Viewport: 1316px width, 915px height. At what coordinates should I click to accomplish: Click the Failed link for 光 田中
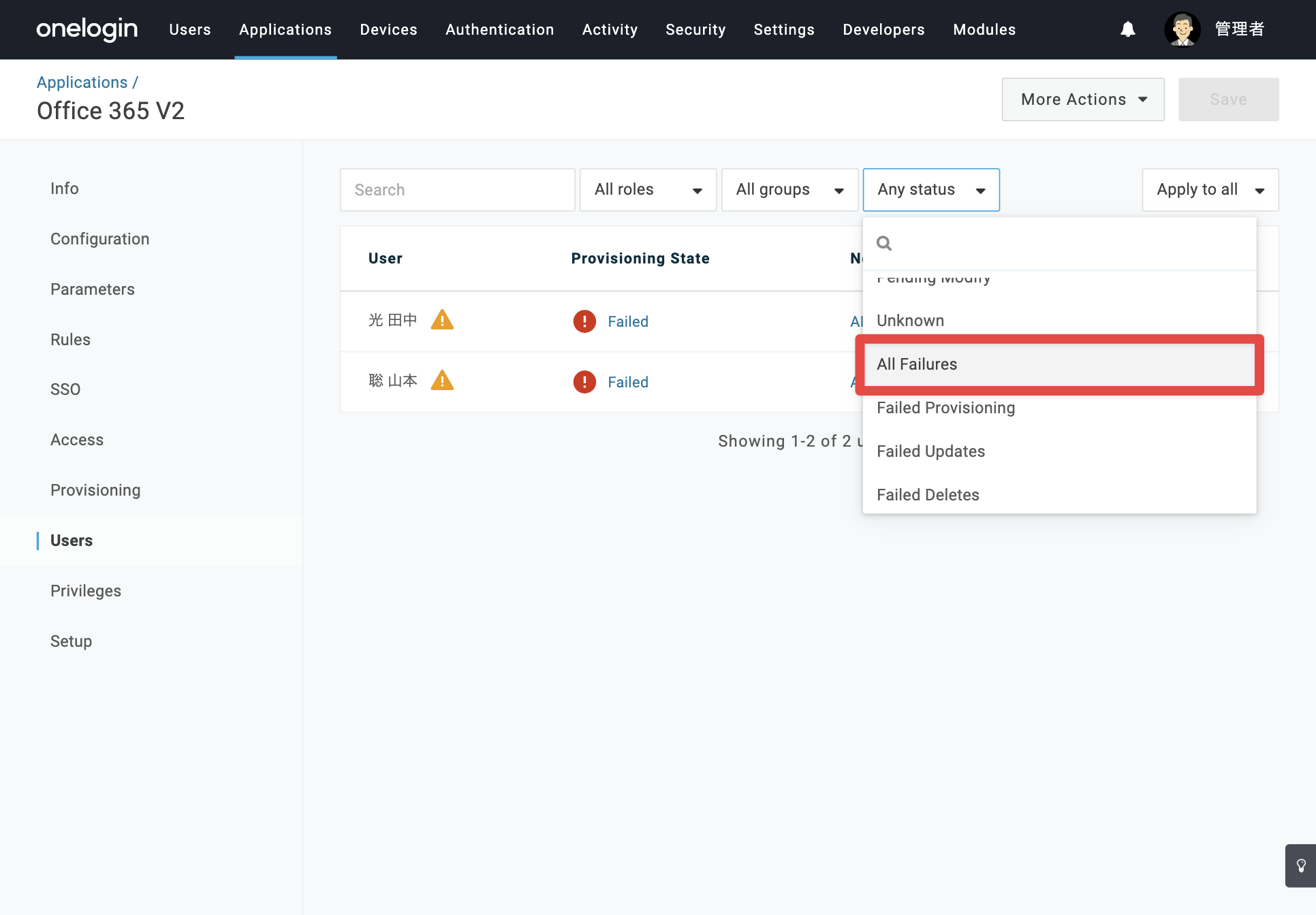tap(628, 321)
